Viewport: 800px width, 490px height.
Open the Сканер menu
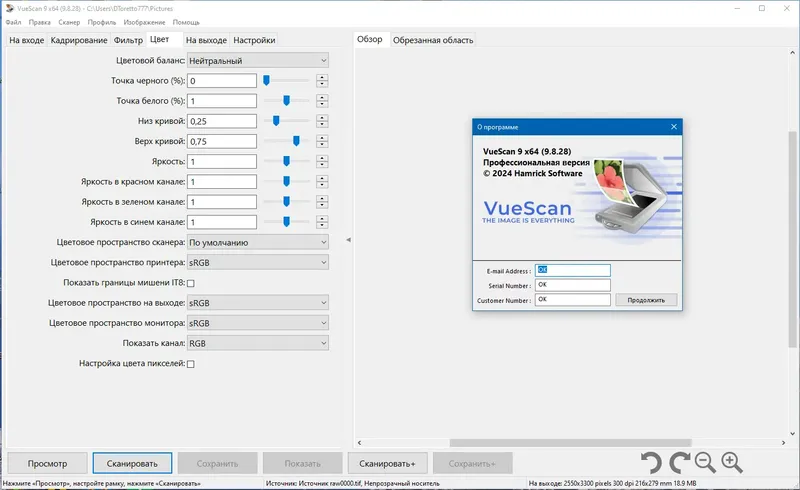[x=69, y=22]
